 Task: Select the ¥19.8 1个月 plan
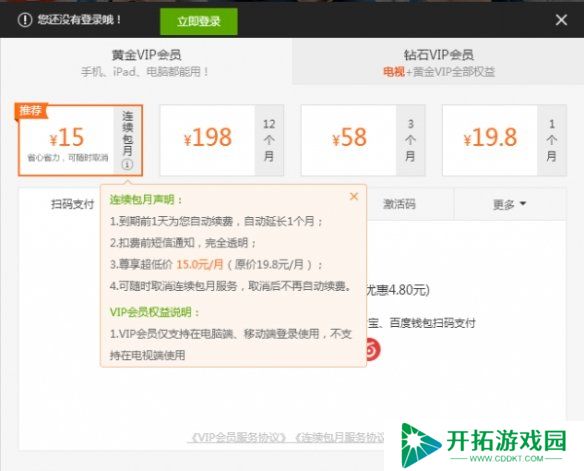(504, 140)
